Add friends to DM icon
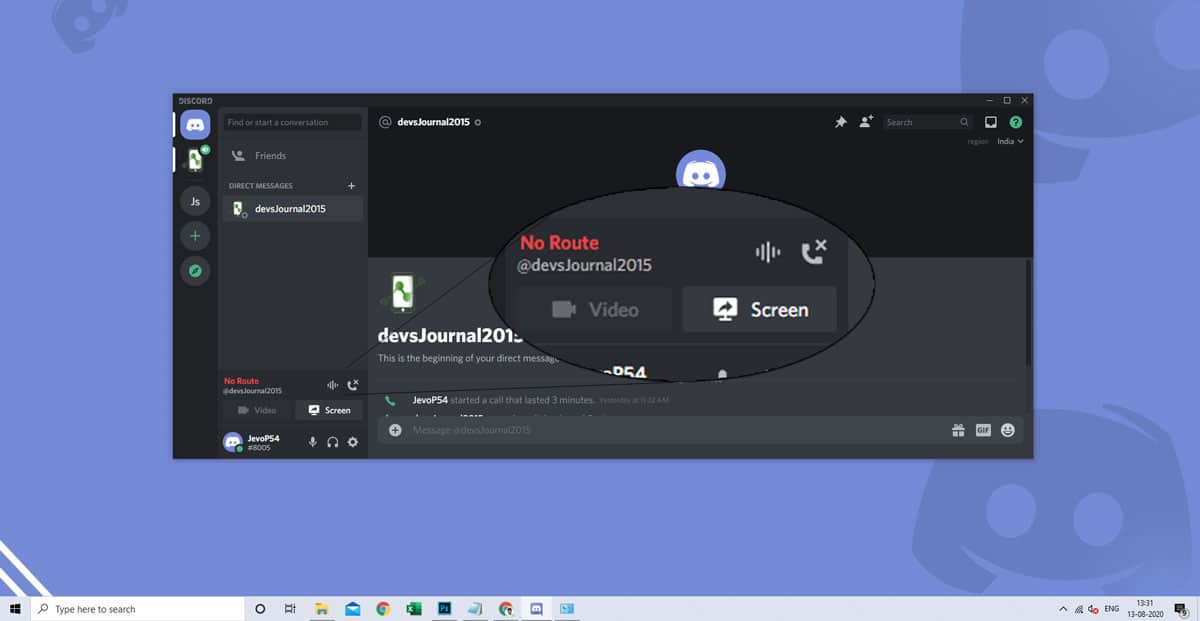 click(x=866, y=121)
